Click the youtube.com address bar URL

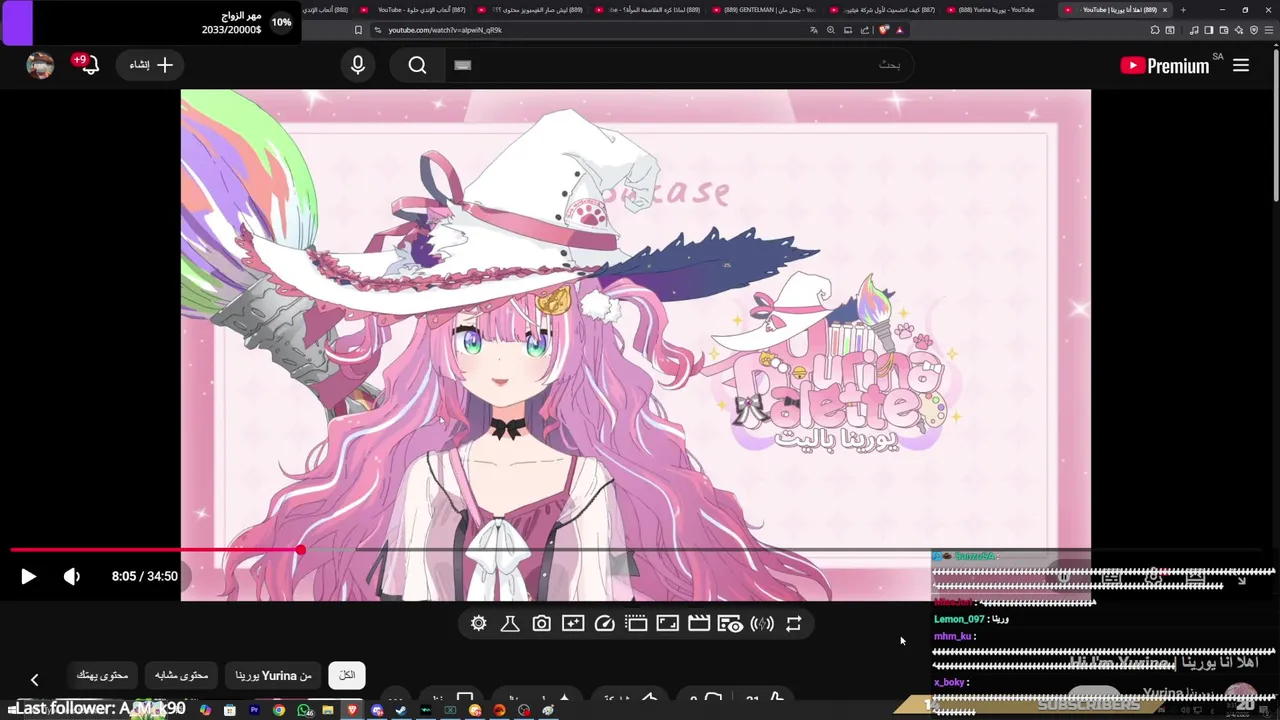tap(445, 30)
